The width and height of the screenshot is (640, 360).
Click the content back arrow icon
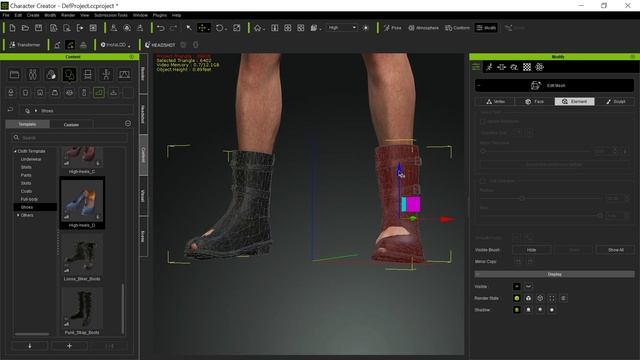coord(11,110)
